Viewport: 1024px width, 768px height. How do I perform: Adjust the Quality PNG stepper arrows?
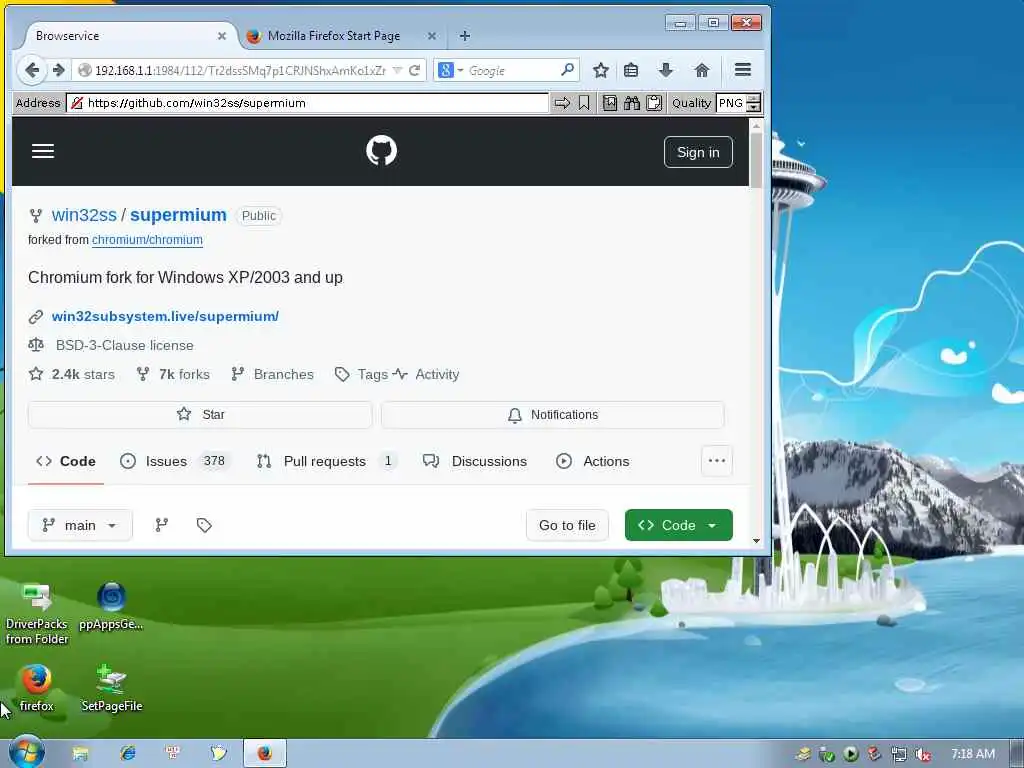[754, 103]
